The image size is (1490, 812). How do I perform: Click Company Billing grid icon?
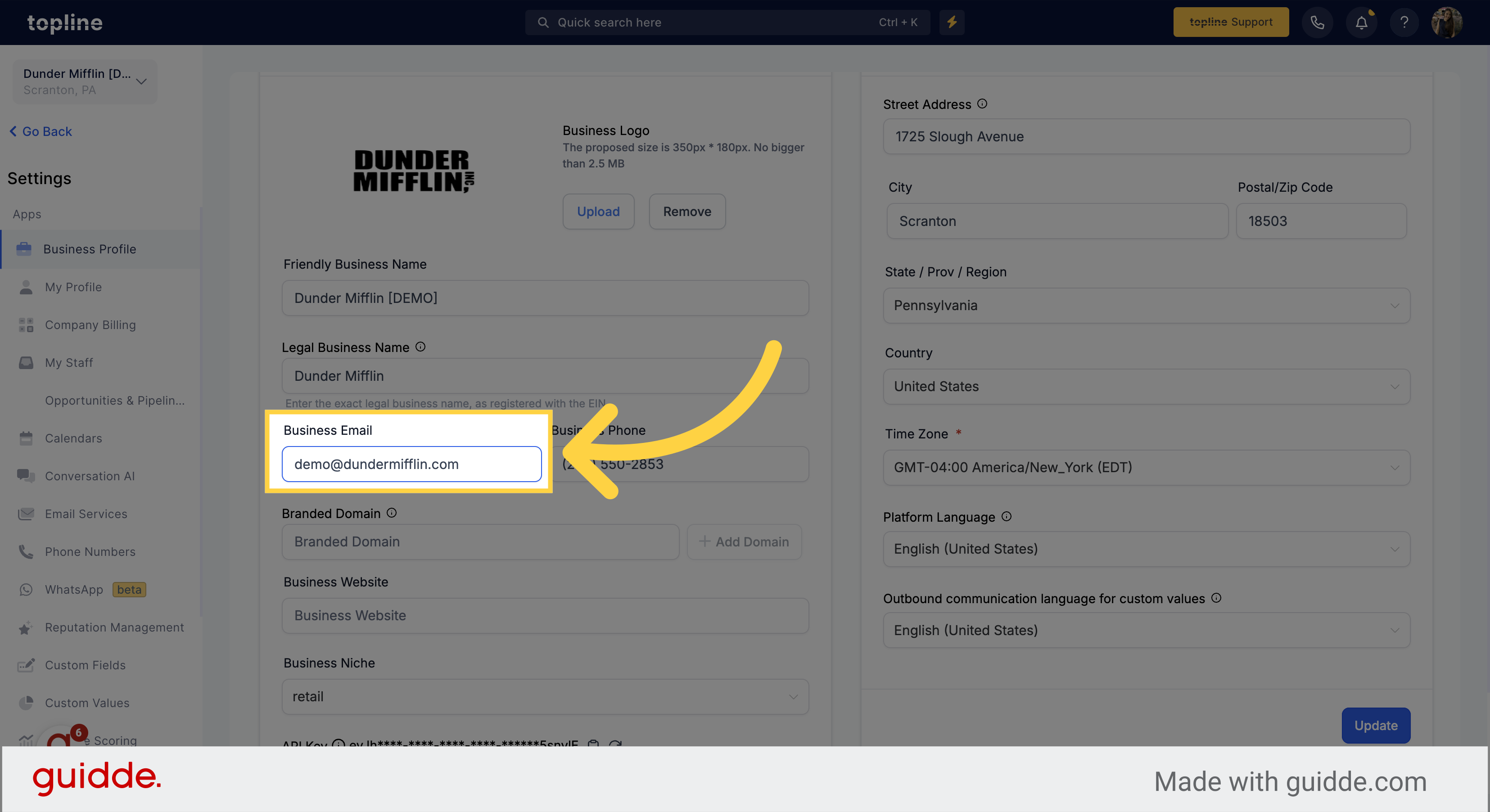pyautogui.click(x=26, y=325)
